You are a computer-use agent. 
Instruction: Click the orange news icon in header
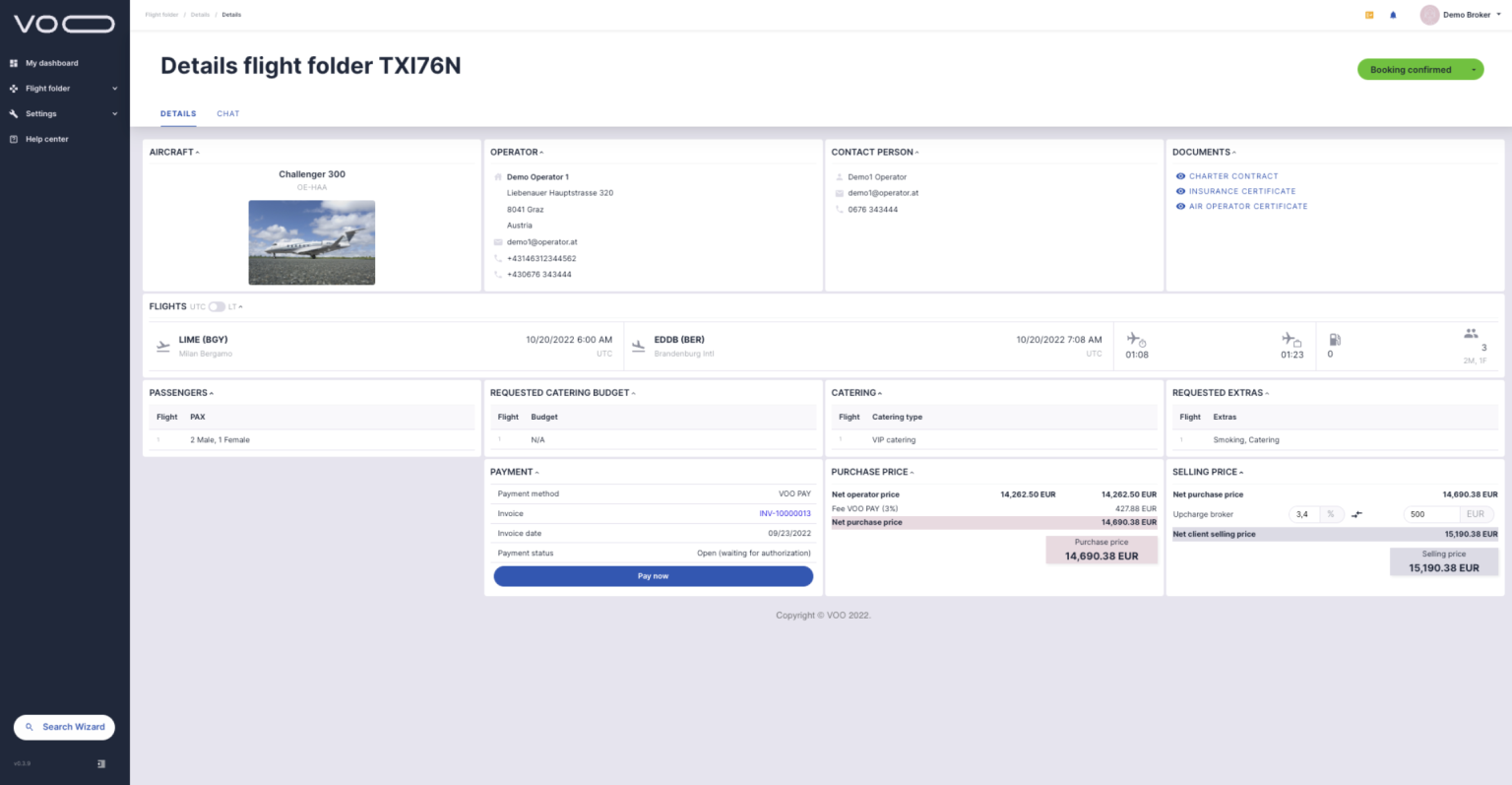(x=1369, y=15)
